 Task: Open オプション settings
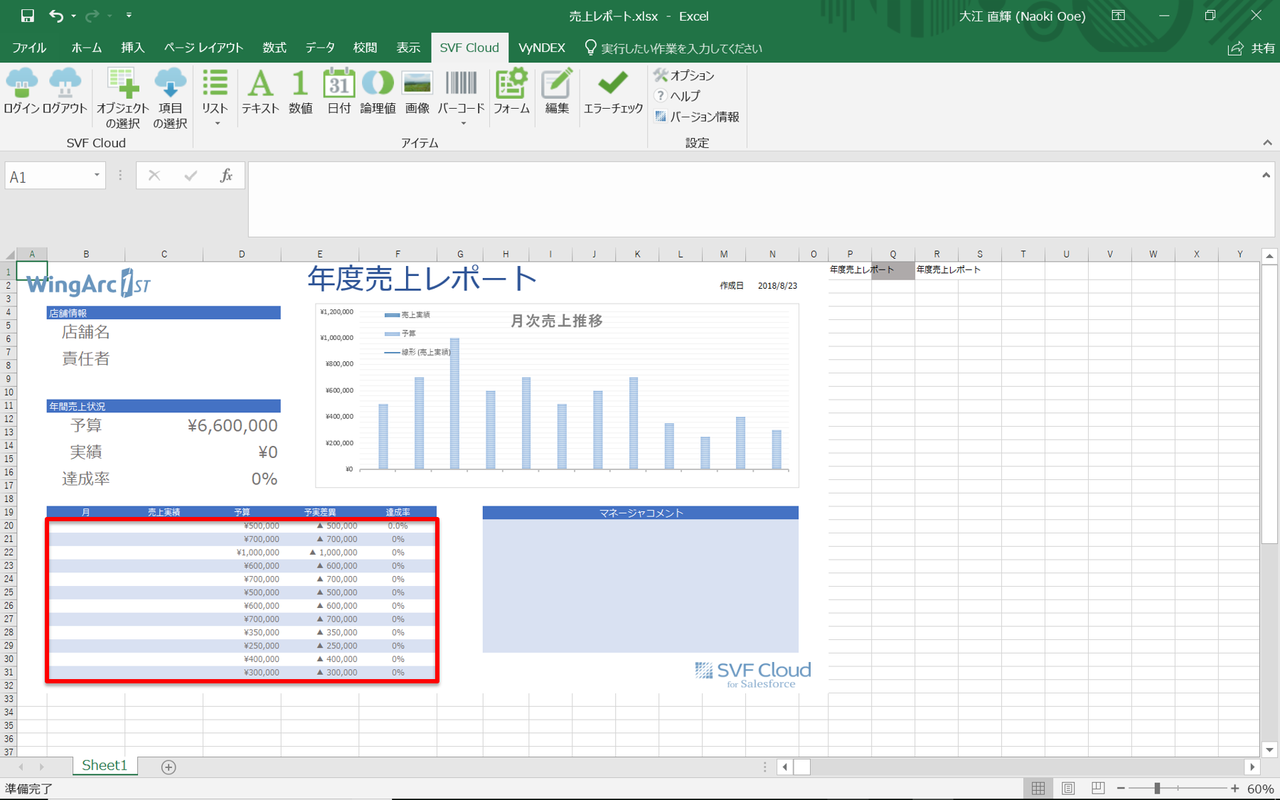(684, 75)
